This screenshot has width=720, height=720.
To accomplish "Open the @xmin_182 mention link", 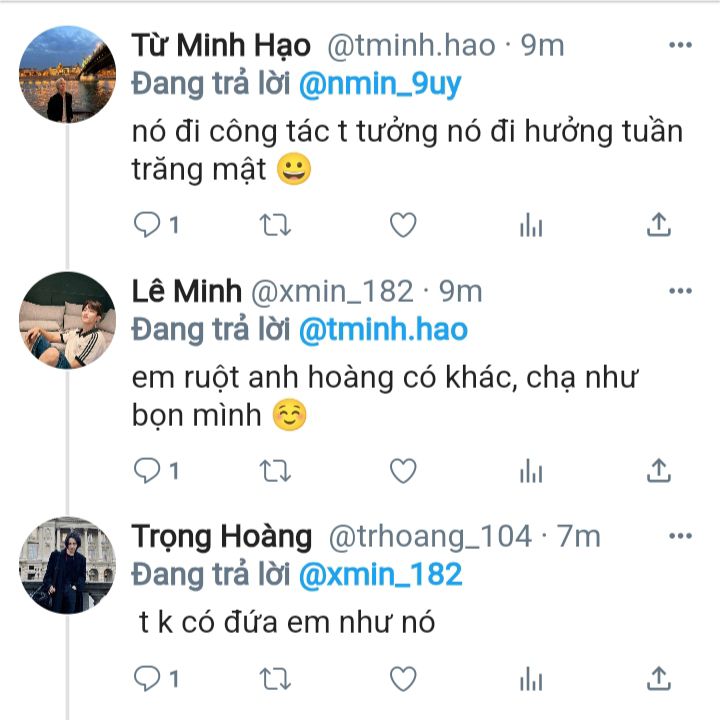I will click(x=380, y=574).
